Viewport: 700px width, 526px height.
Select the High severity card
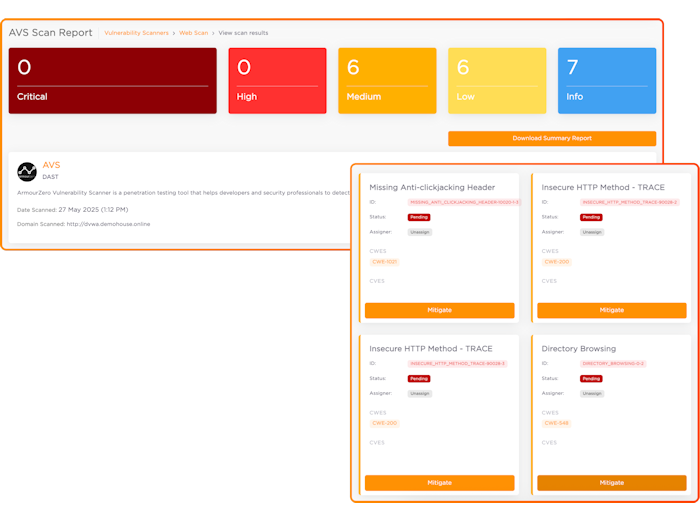pos(277,81)
